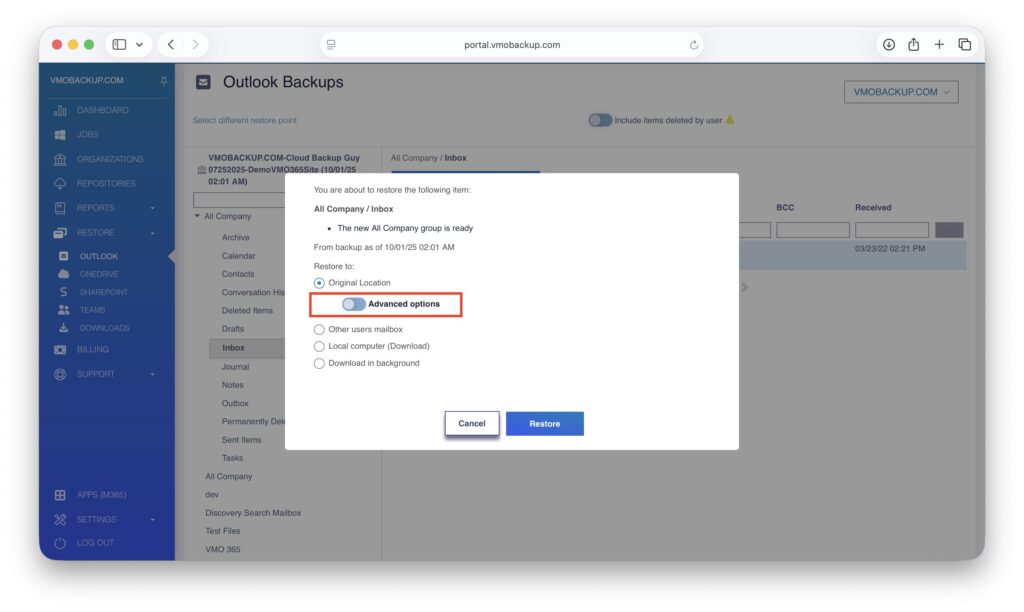
Task: Open the OneDrive cloud icon
Action: tap(64, 274)
